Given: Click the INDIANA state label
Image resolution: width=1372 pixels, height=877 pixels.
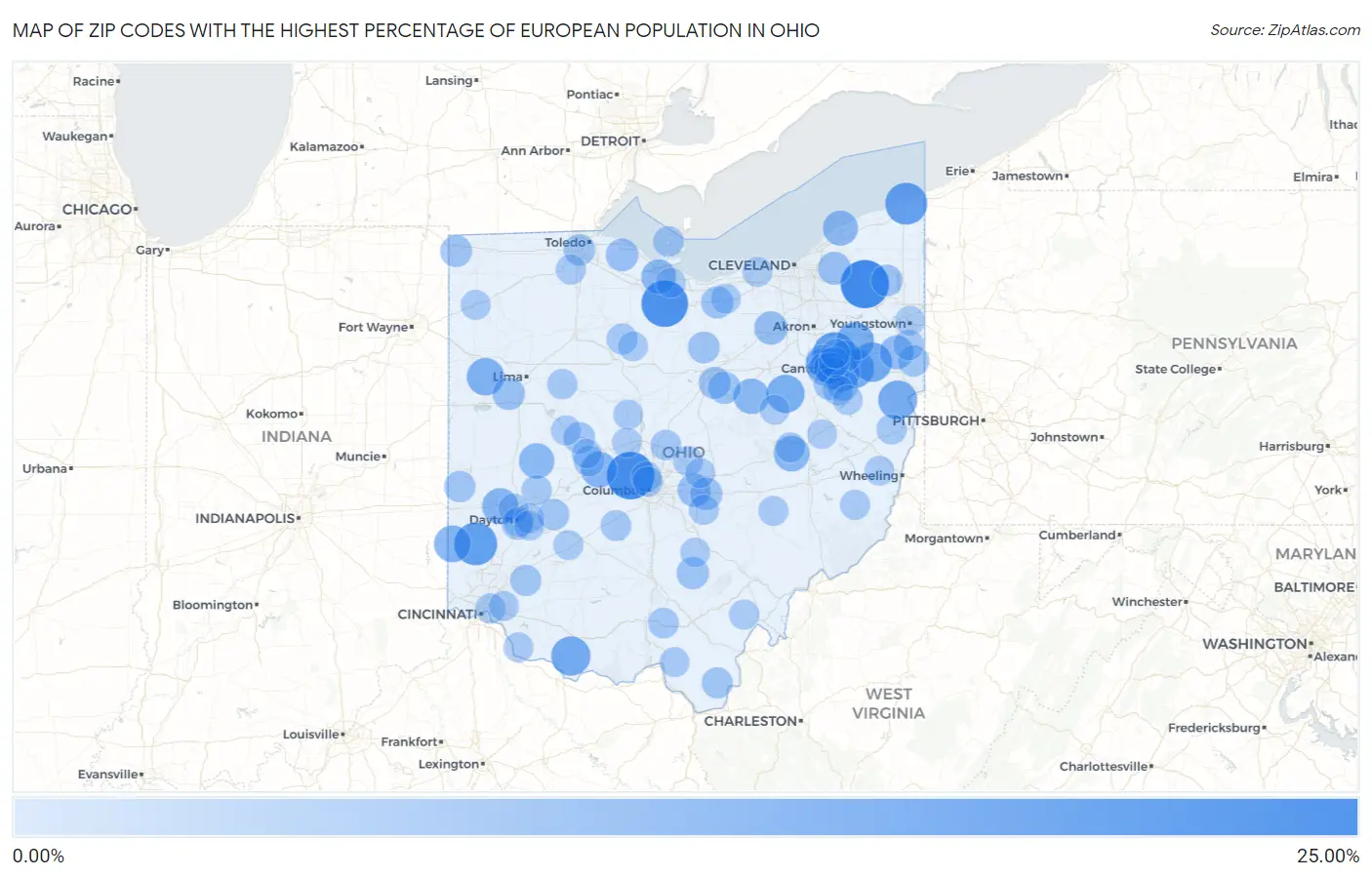Looking at the screenshot, I should (296, 436).
